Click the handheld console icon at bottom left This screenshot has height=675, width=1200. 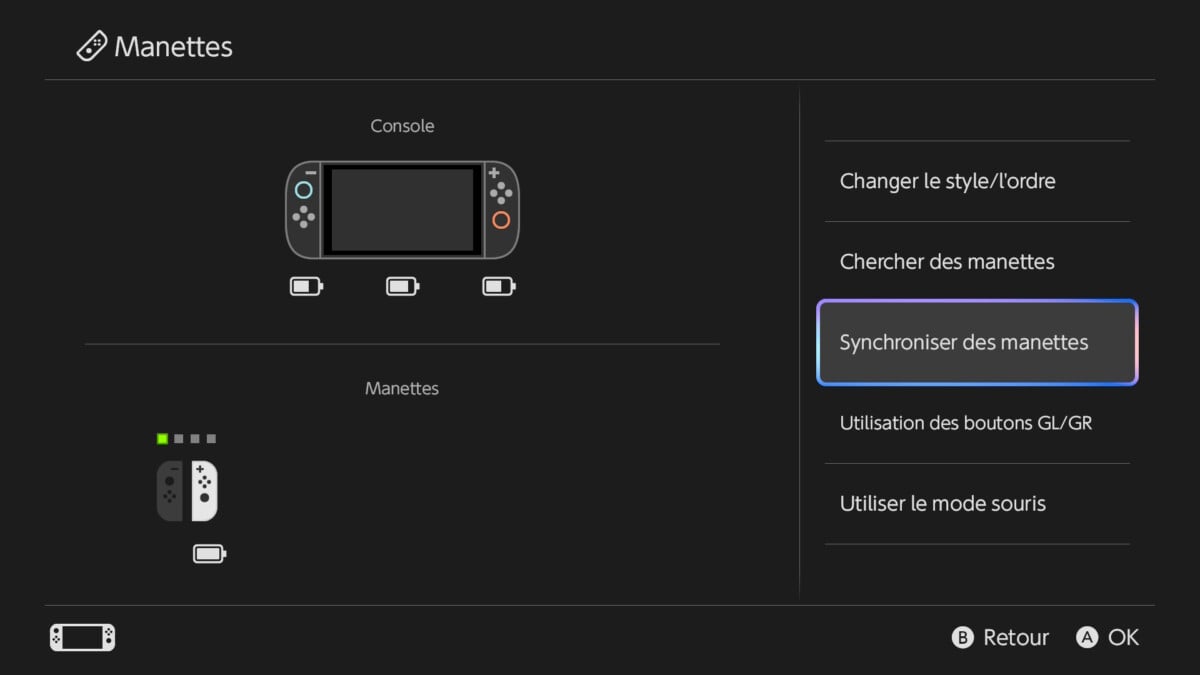pyautogui.click(x=82, y=637)
